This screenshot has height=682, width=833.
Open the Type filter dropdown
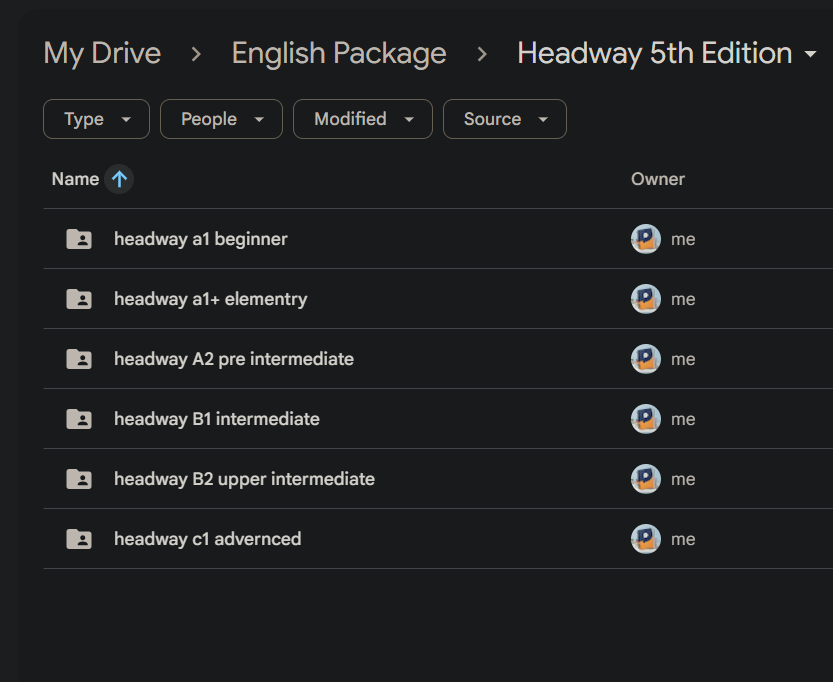click(96, 119)
